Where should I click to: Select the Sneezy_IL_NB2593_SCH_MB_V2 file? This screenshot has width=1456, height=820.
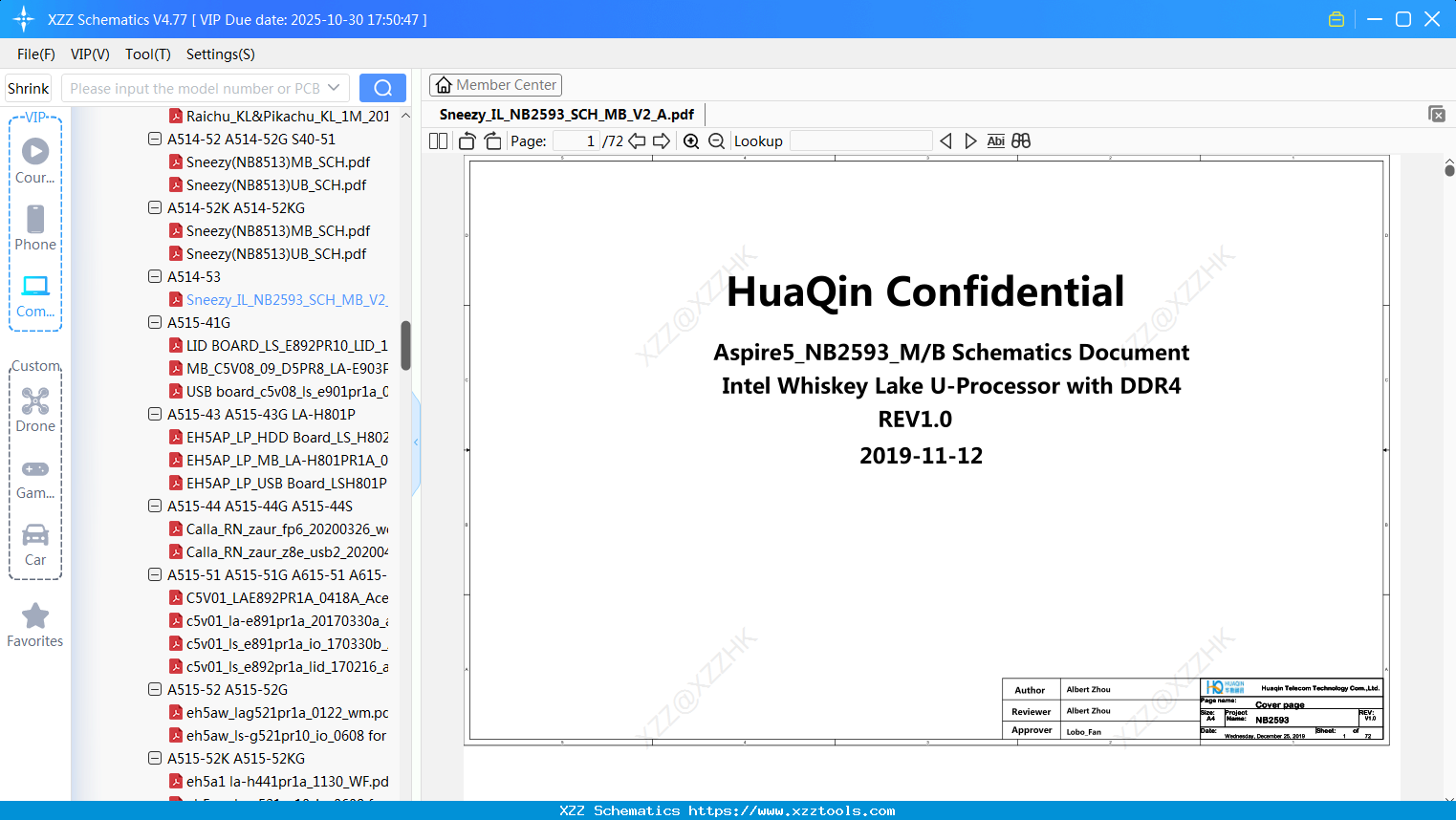pyautogui.click(x=278, y=299)
